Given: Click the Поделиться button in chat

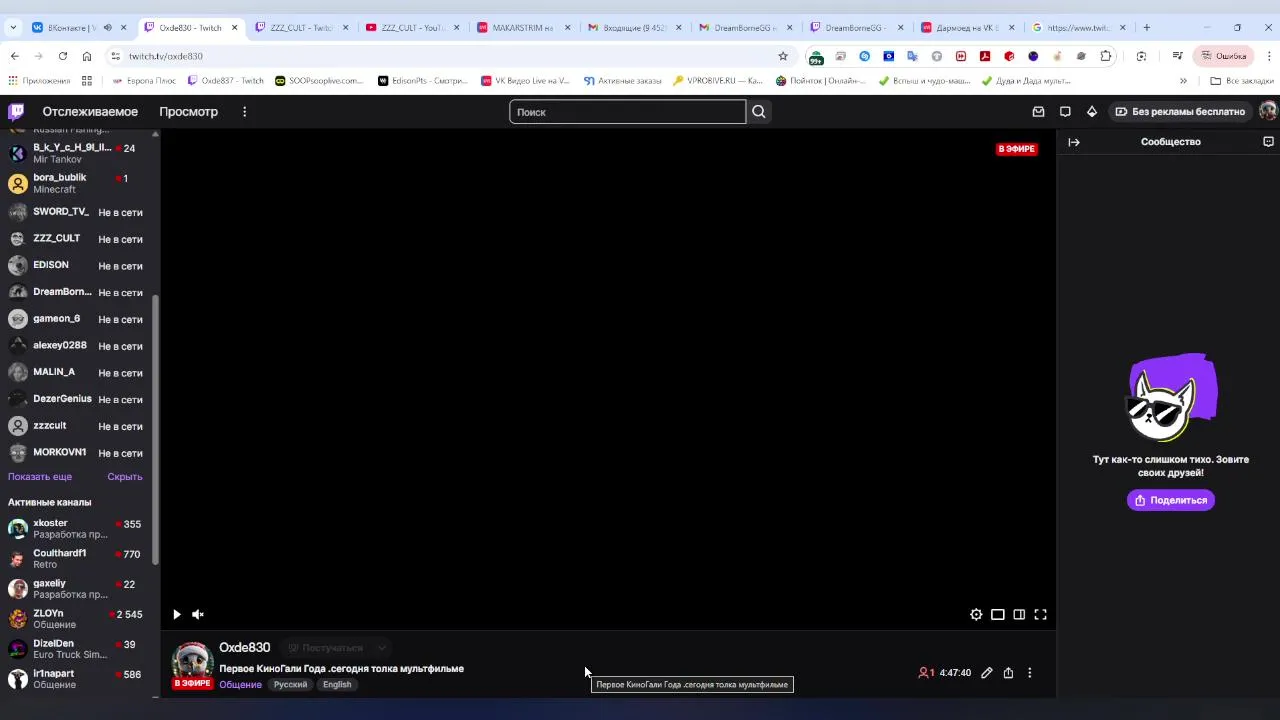Looking at the screenshot, I should (x=1171, y=500).
